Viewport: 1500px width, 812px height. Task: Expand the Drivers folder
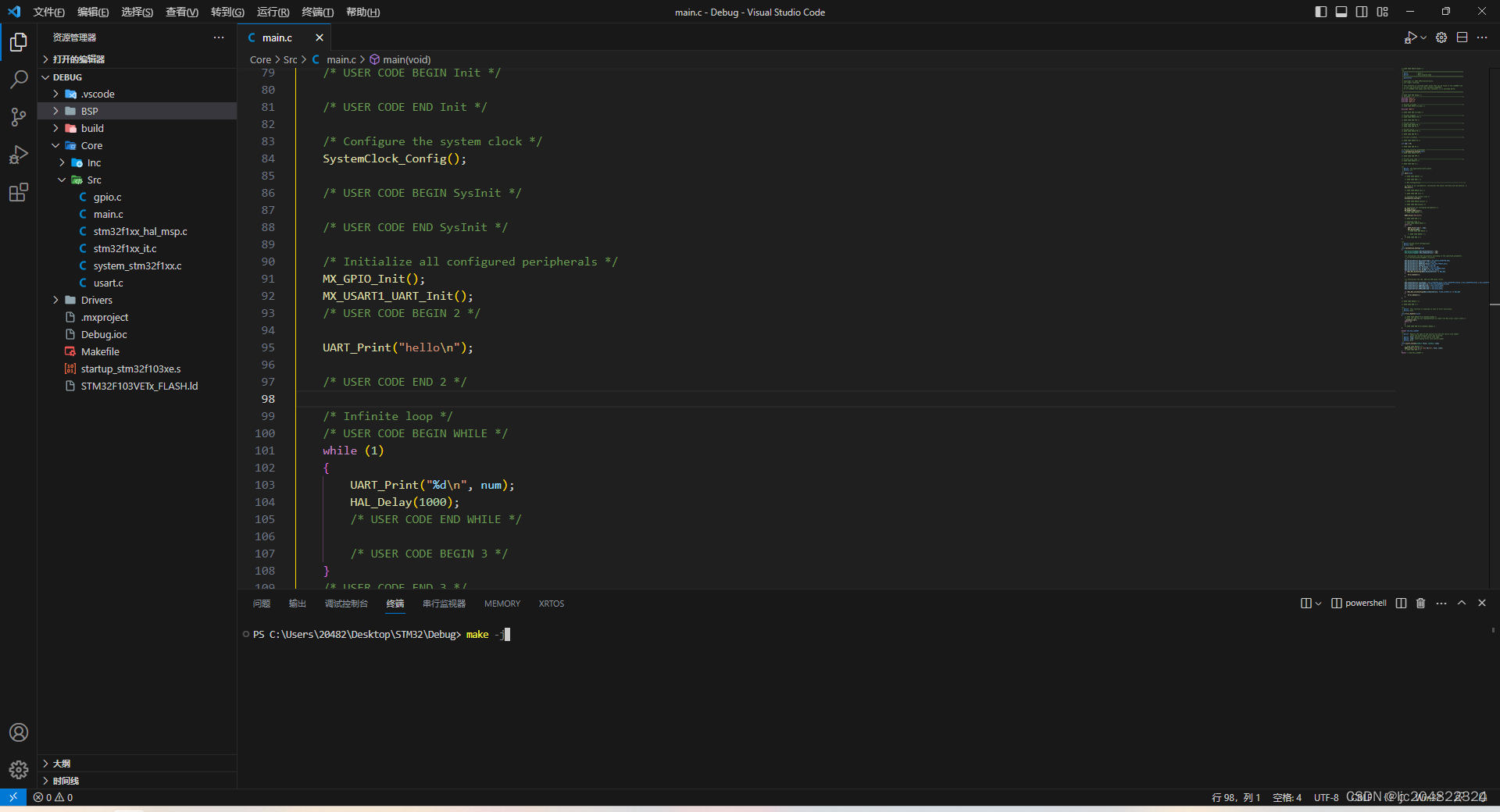coord(137,300)
